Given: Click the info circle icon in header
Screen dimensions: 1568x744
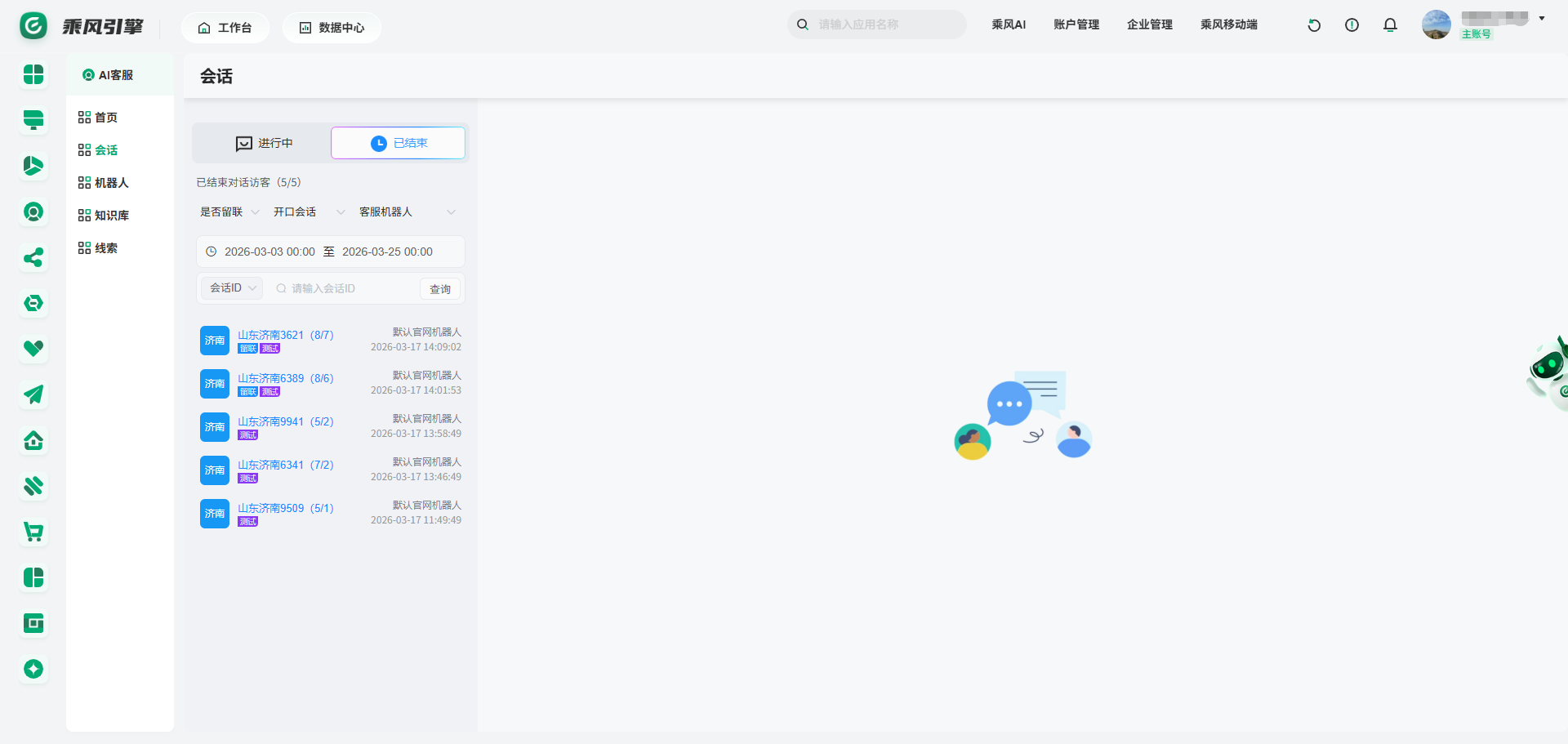Looking at the screenshot, I should pos(1352,25).
